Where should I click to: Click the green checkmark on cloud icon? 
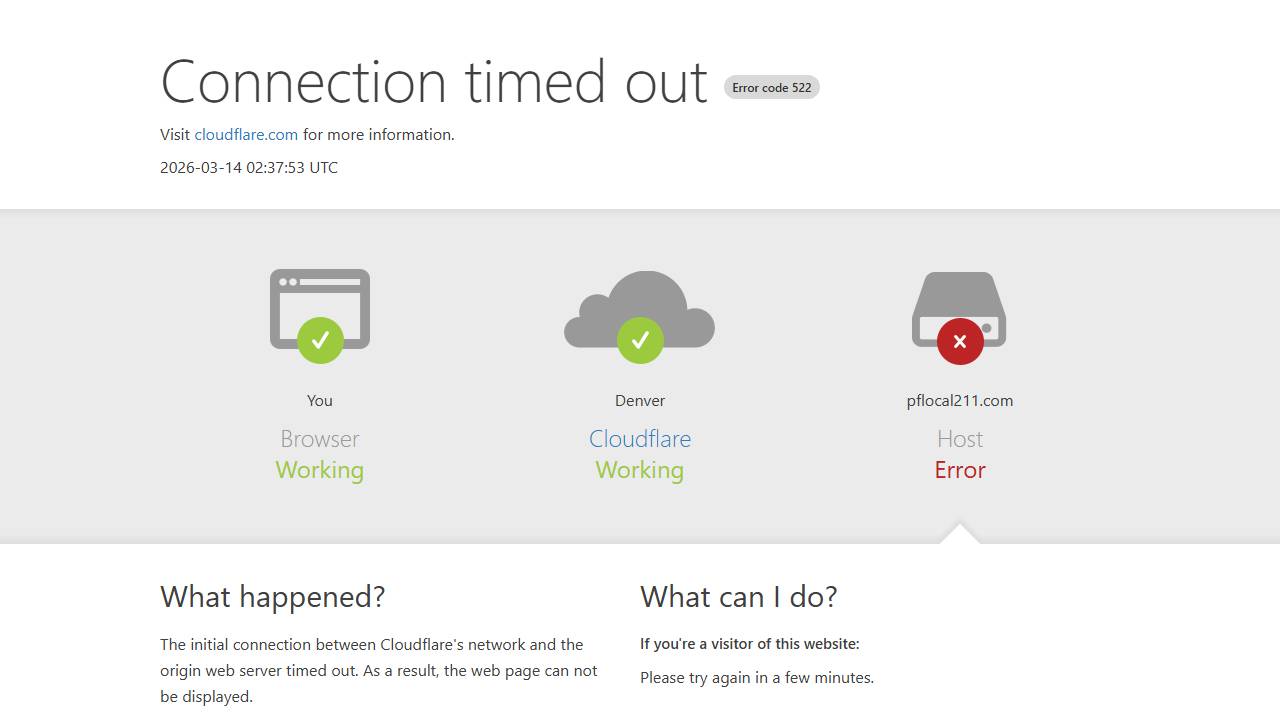640,341
